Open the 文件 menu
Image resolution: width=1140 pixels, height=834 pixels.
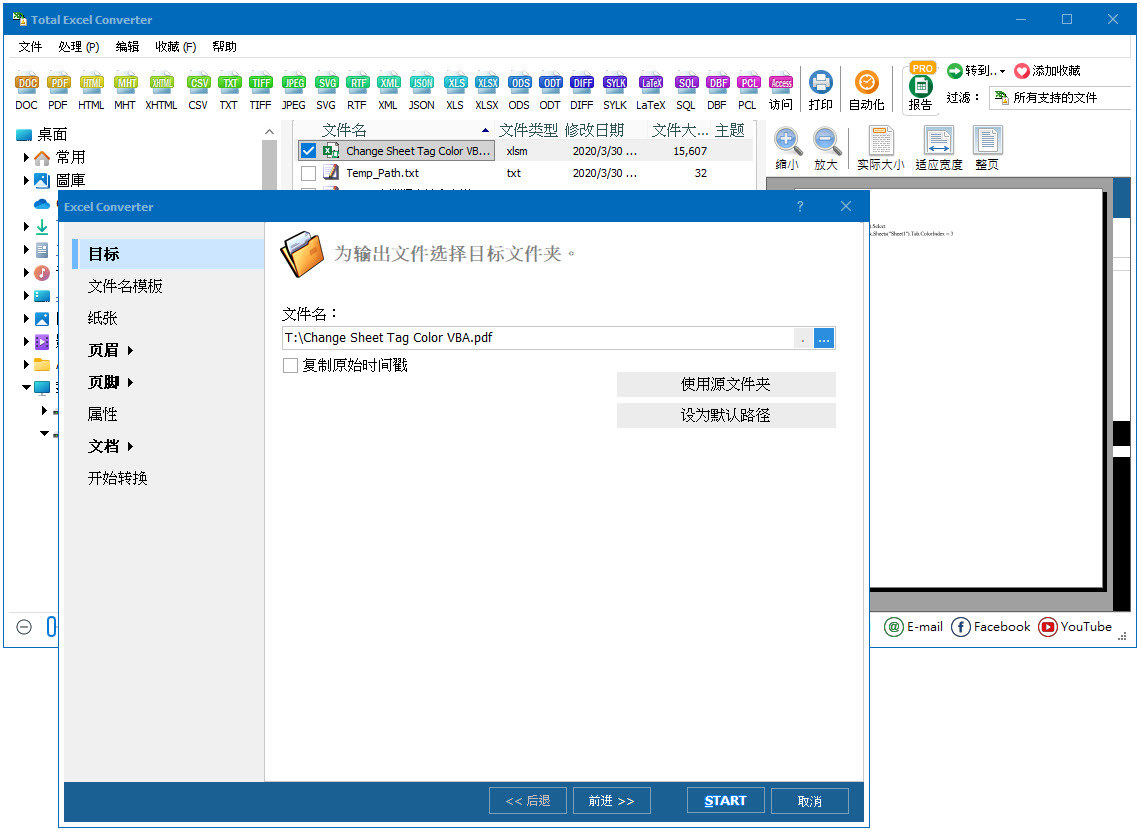click(x=30, y=46)
